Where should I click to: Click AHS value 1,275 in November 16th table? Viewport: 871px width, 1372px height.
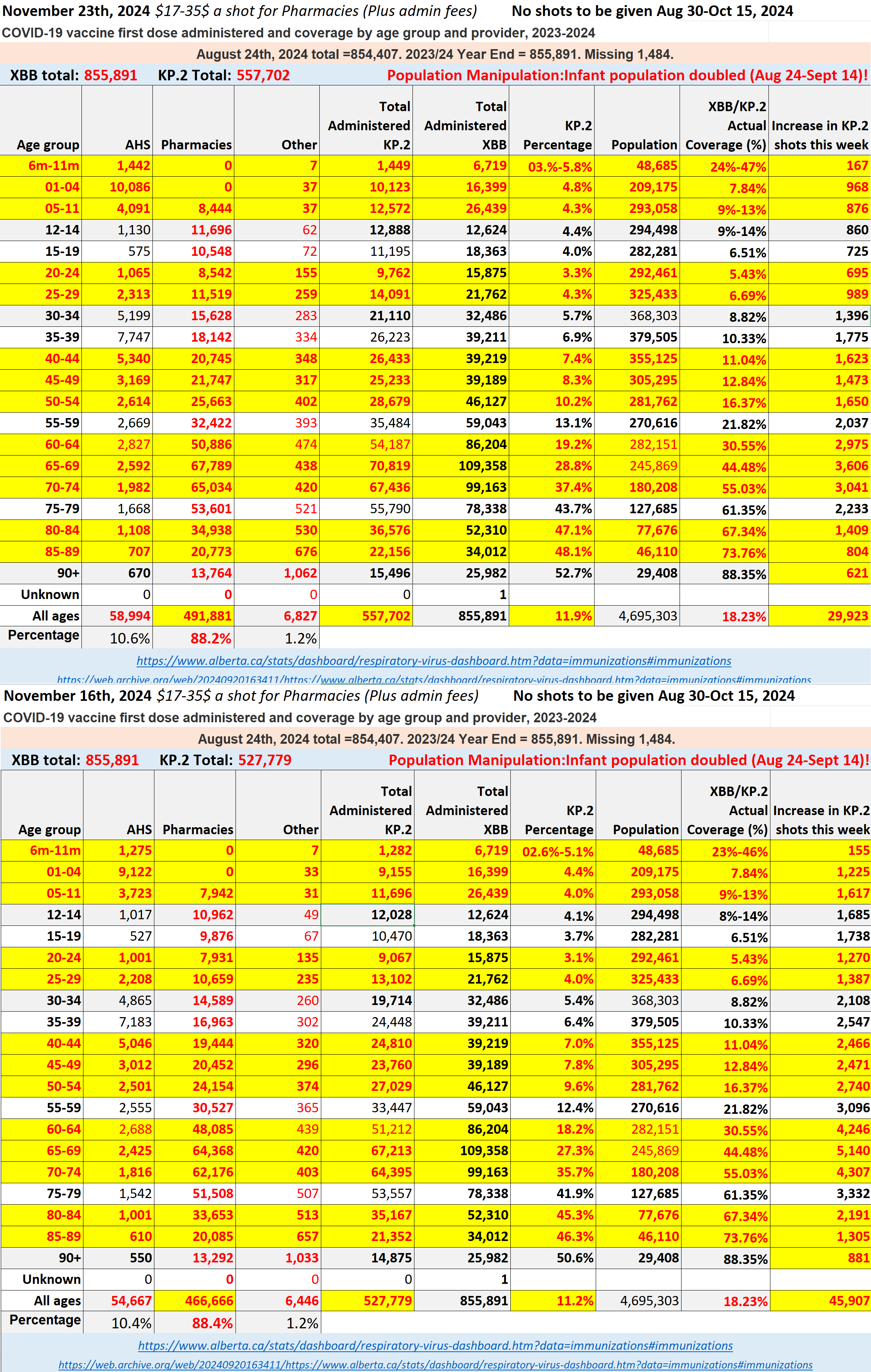[119, 851]
